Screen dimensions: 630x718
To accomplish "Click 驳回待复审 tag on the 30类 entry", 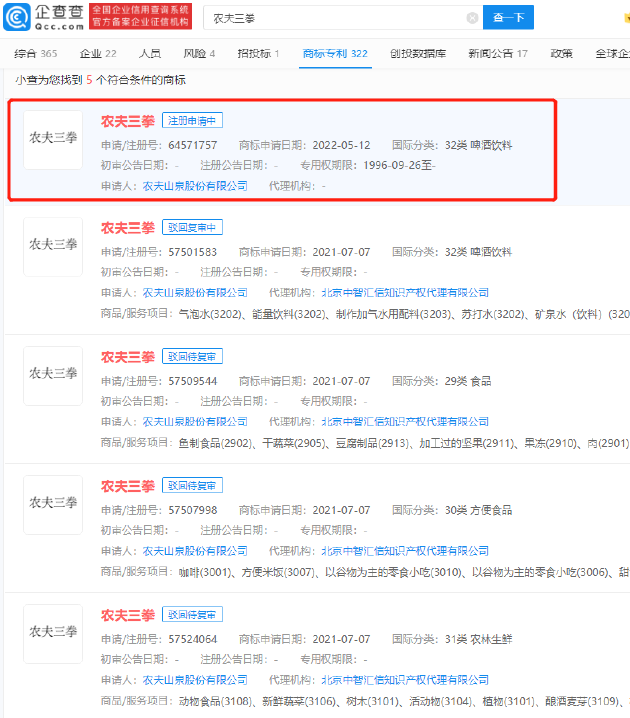I will [x=192, y=485].
